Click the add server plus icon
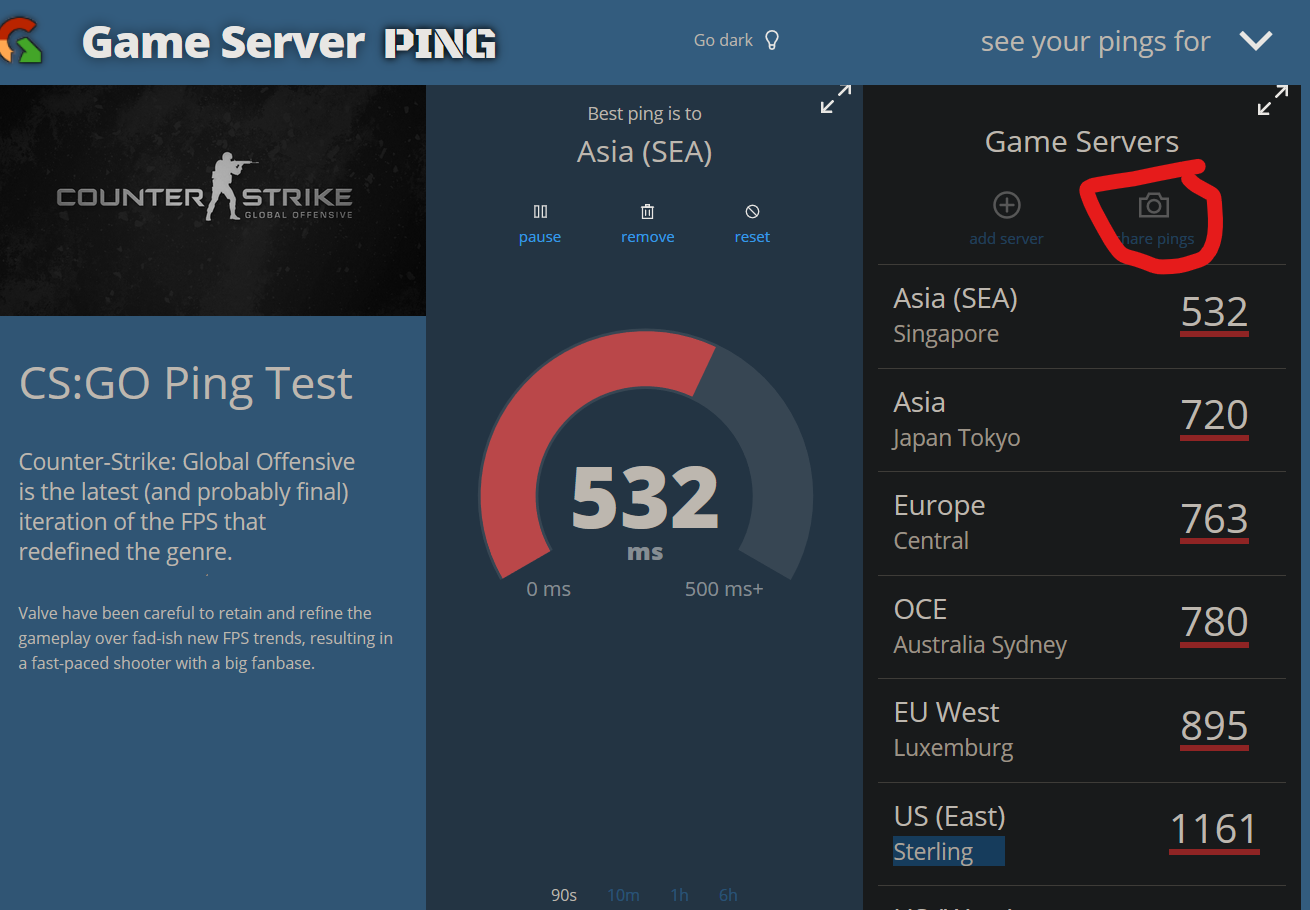Screen dimensions: 1310x910 1006,207
